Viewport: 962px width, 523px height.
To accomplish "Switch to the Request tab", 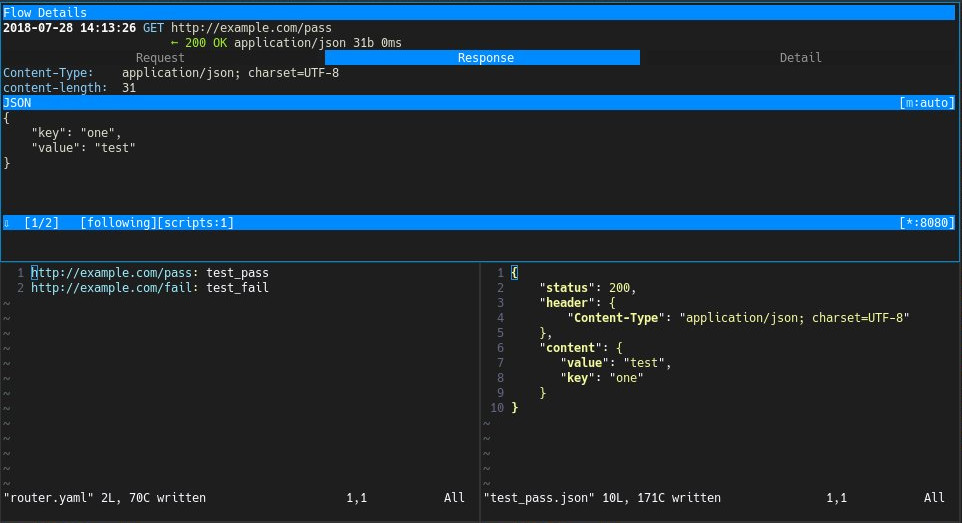I will (x=160, y=58).
